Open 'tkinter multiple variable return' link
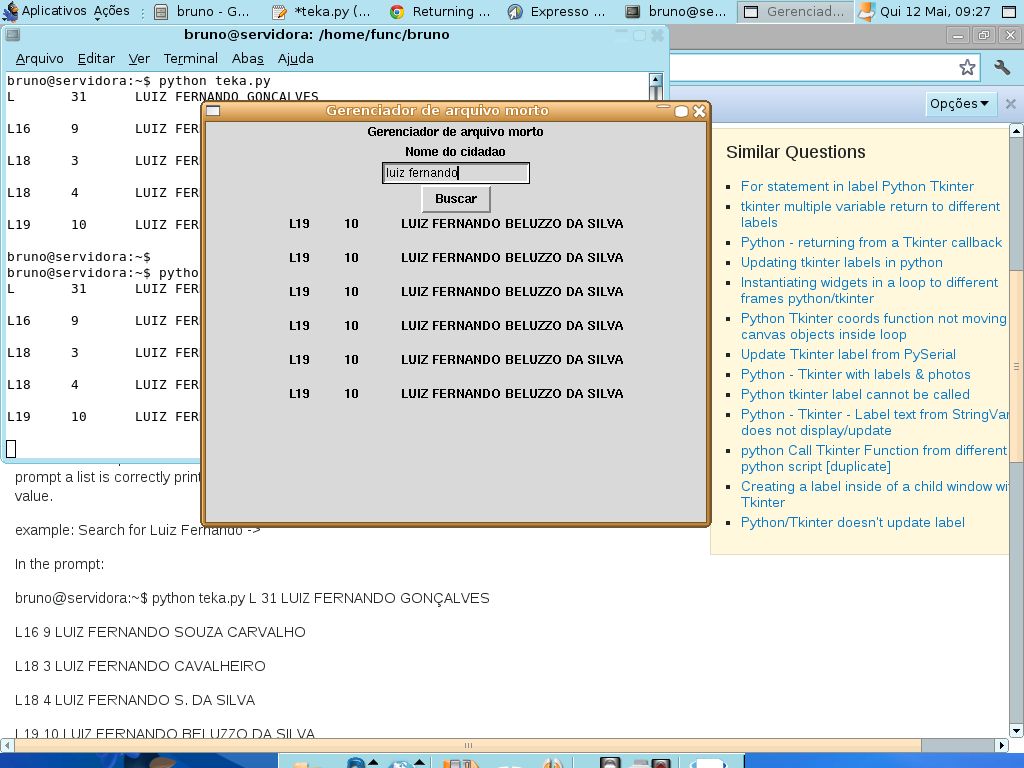The image size is (1024, 768). point(871,214)
